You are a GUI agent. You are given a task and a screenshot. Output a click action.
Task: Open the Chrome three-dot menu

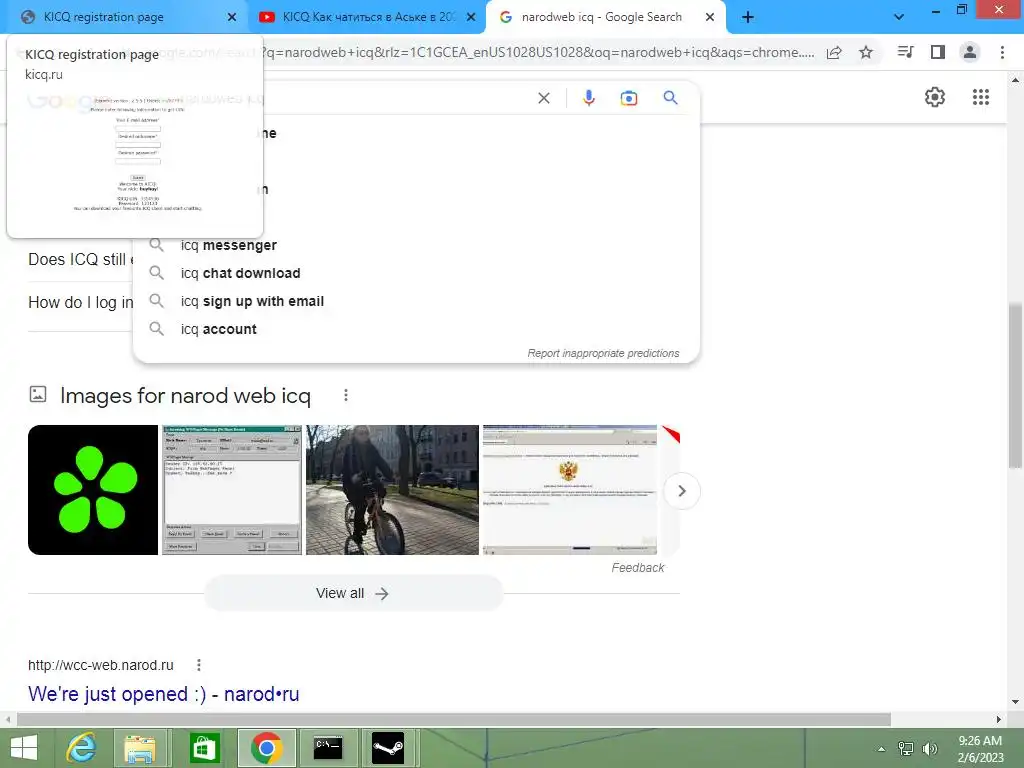(x=1002, y=52)
